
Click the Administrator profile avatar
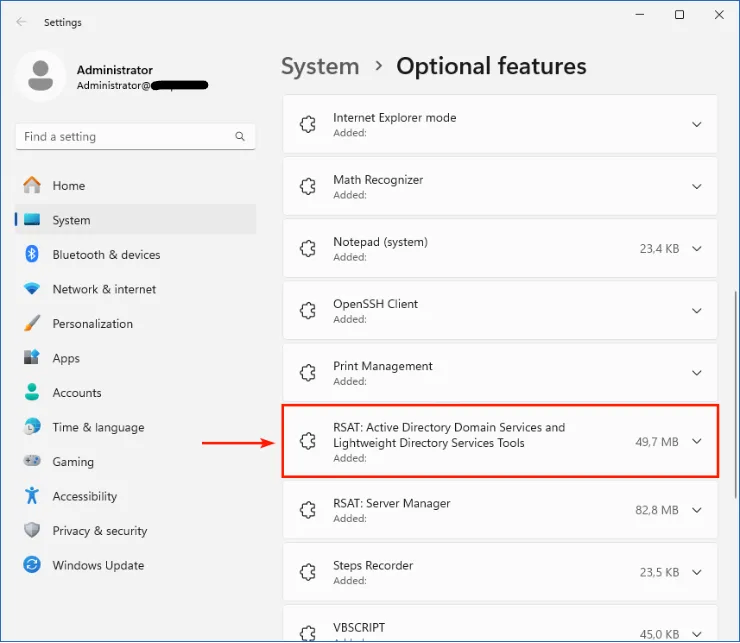coord(41,78)
